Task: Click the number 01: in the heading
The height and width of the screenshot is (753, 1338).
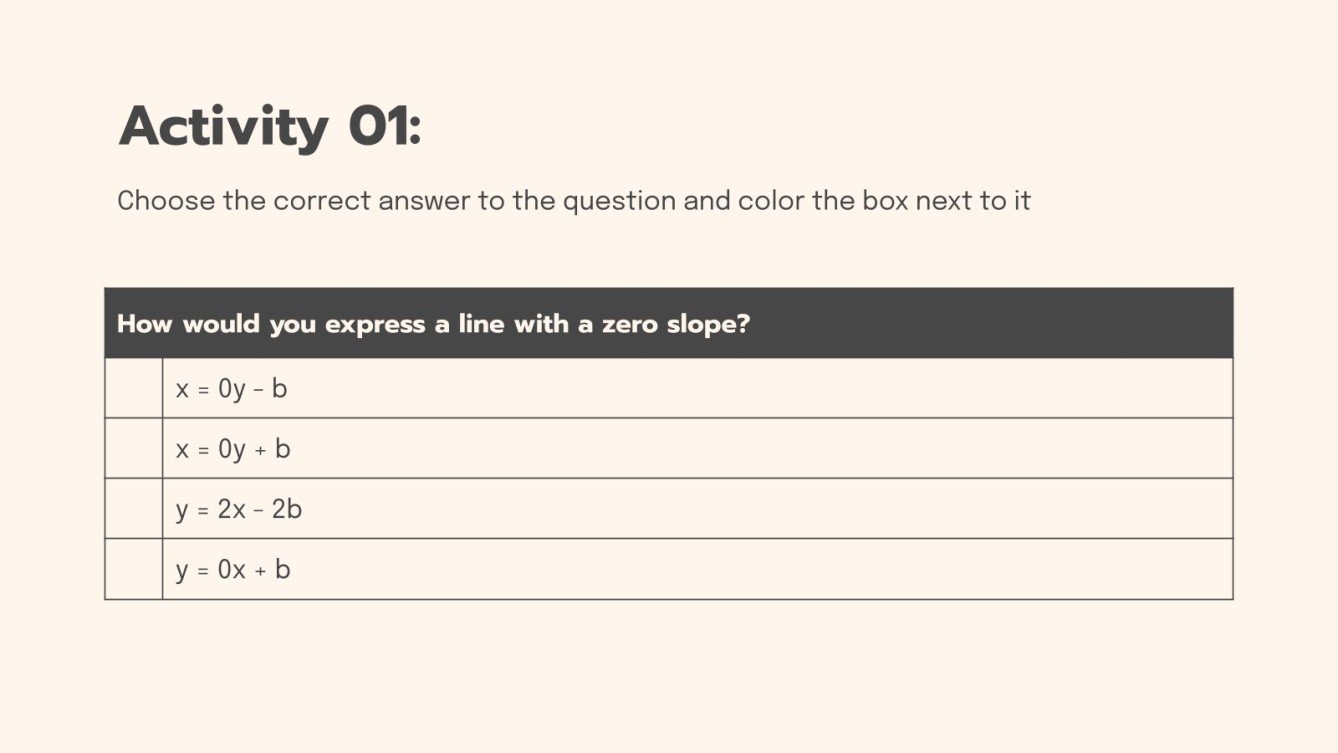Action: click(385, 127)
